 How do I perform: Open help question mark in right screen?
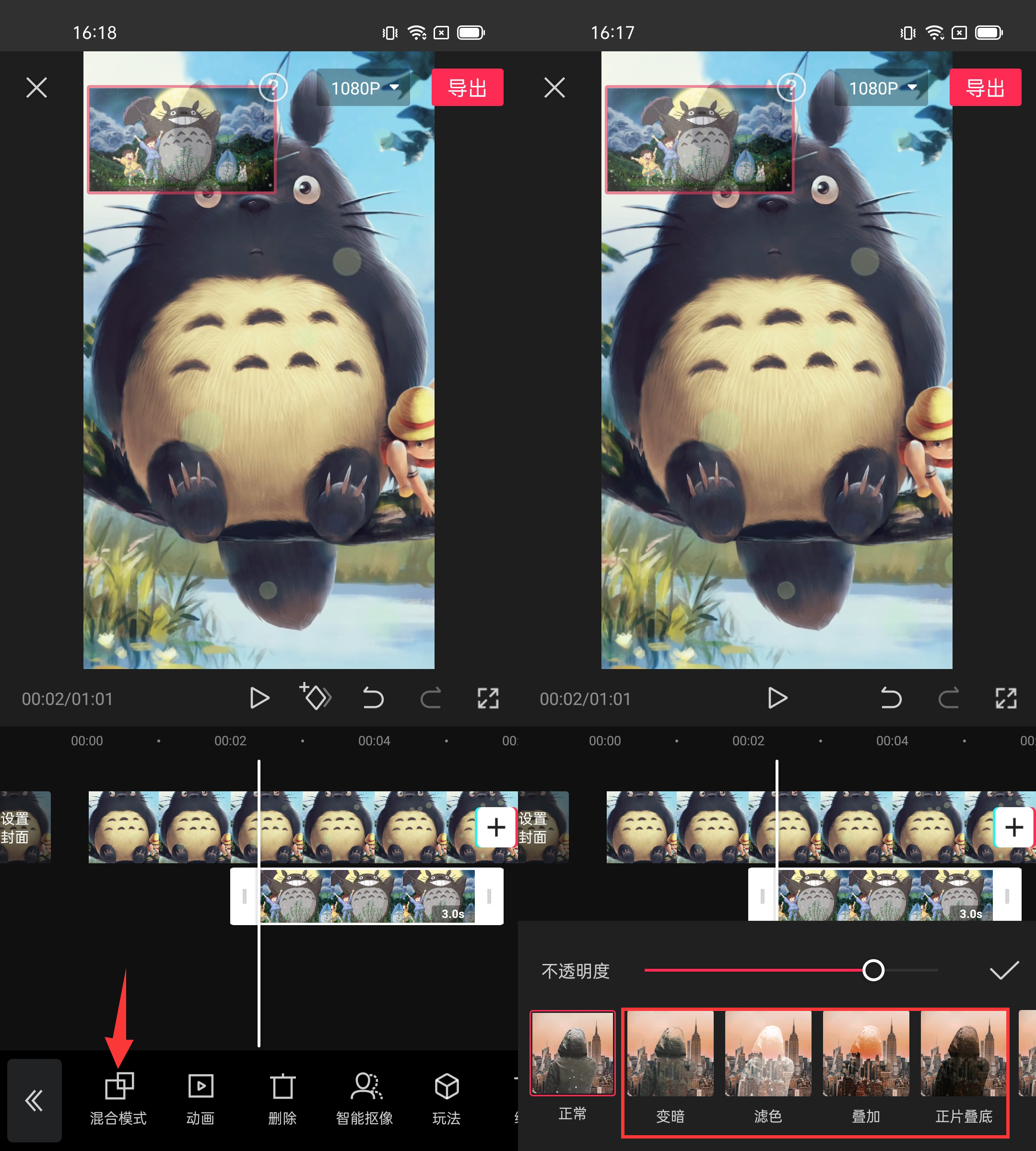[x=791, y=88]
